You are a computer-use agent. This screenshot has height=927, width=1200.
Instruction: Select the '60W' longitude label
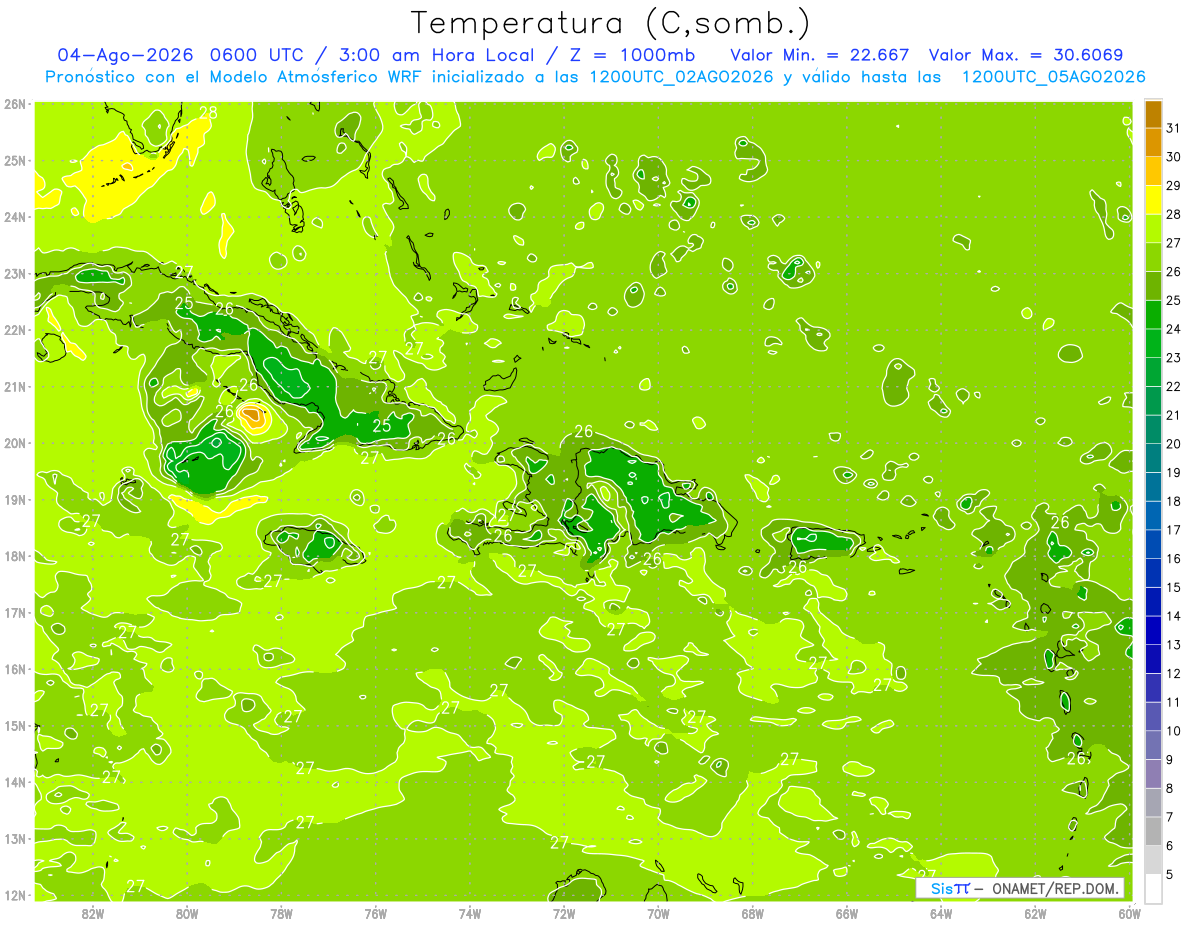coord(1129,913)
